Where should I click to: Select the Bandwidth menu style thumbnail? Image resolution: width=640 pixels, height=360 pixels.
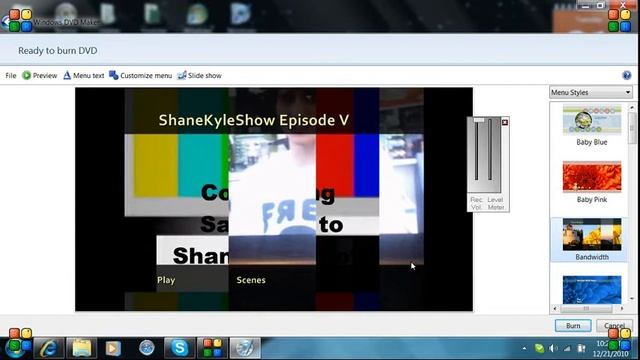coord(592,234)
